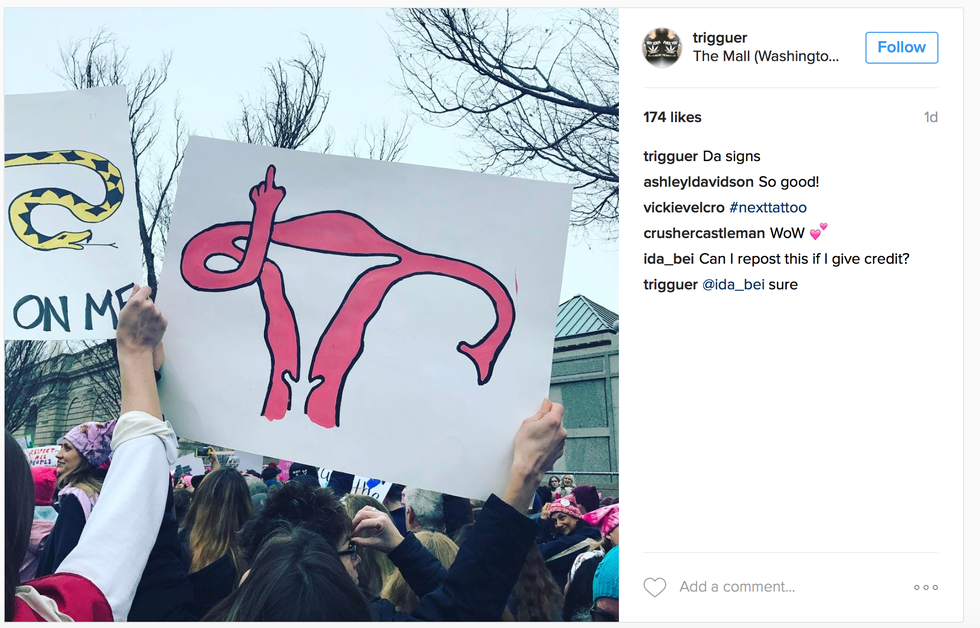Open the trigguer username in the post header
Viewport: 980px width, 628px height.
(x=719, y=37)
